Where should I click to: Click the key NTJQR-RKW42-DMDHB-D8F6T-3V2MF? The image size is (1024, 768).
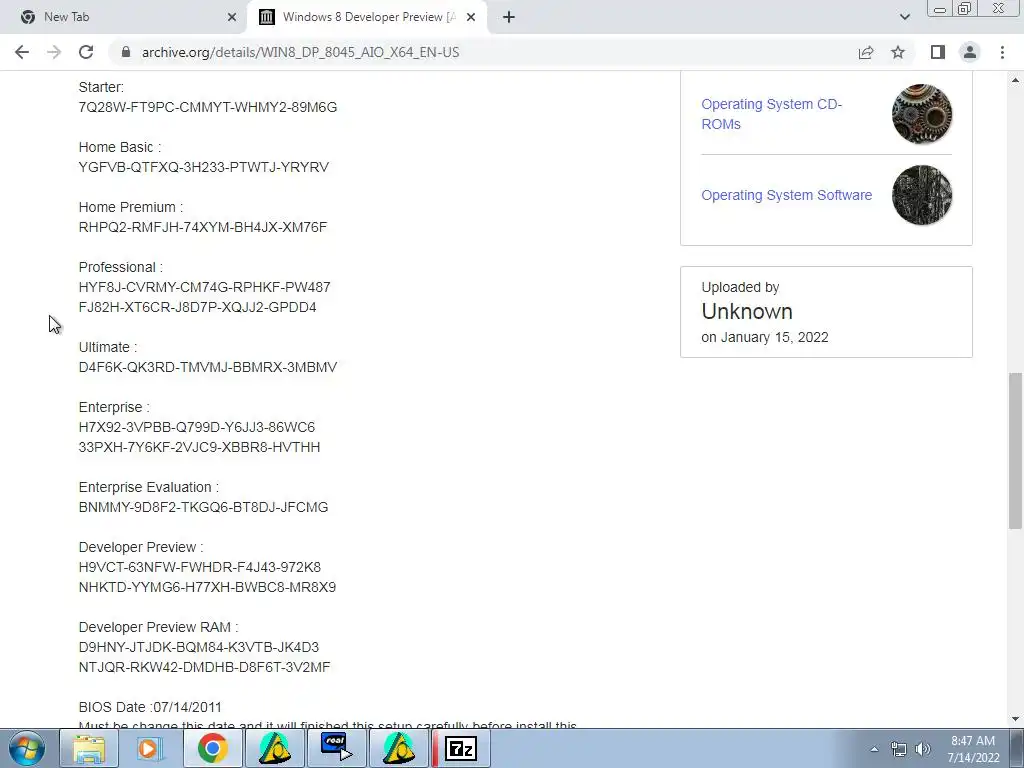click(204, 667)
